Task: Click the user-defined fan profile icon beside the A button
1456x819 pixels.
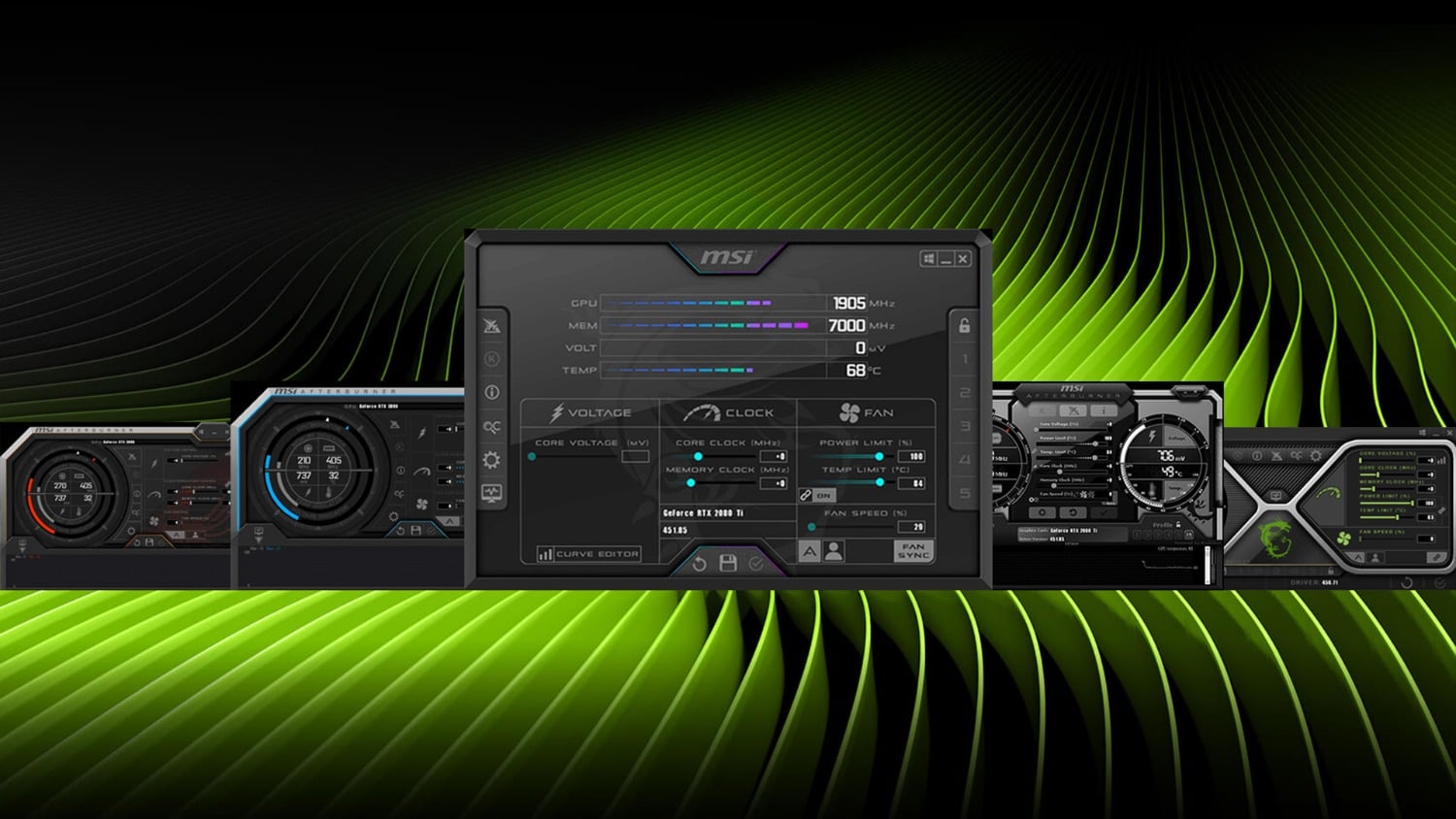Action: point(834,551)
